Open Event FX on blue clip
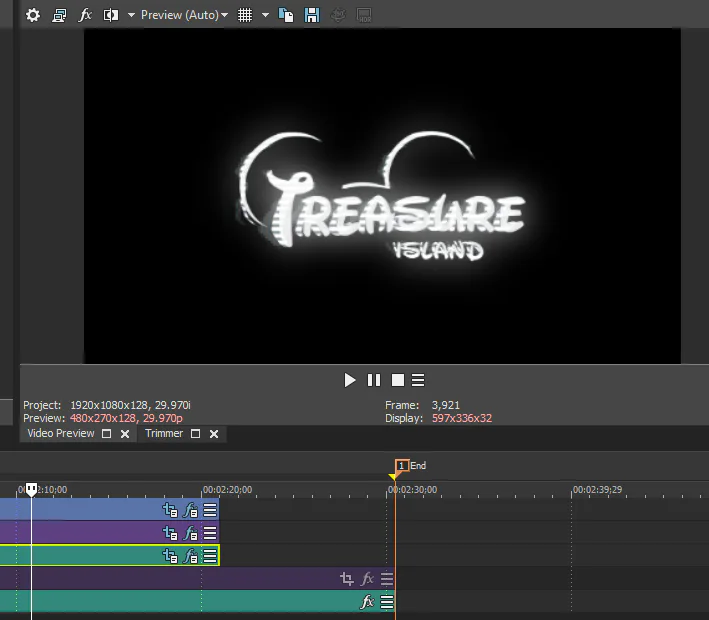 point(190,510)
